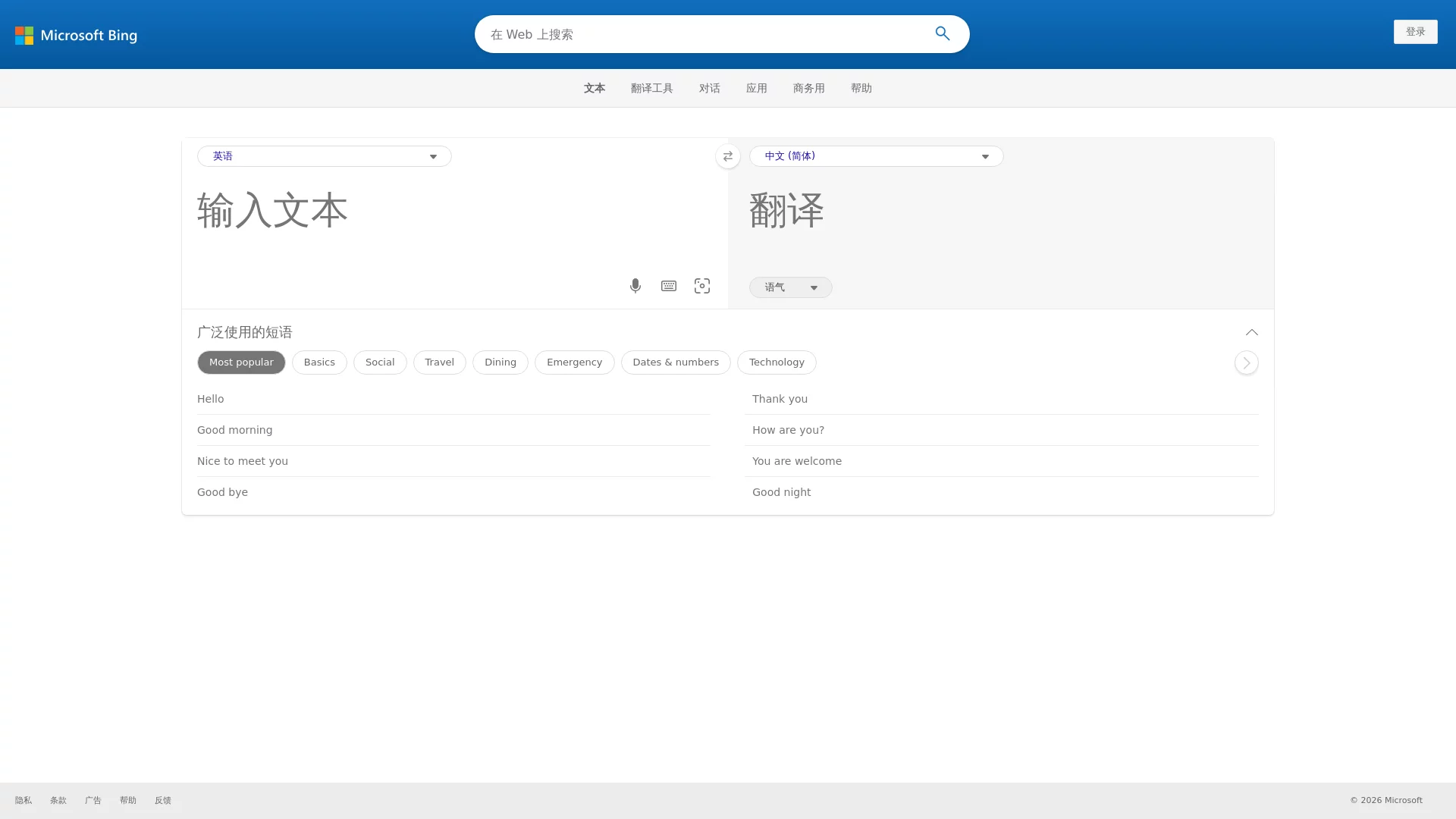Open the 翻译工具 tab
The width and height of the screenshot is (1456, 819).
pos(651,89)
